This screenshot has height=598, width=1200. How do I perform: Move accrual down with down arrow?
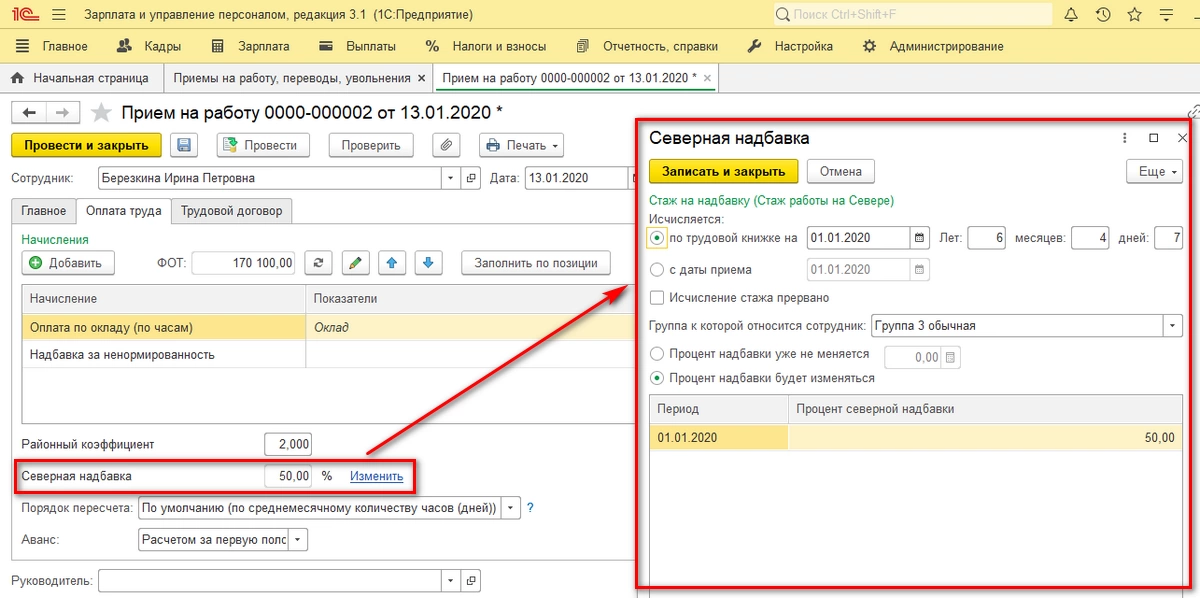tap(427, 263)
